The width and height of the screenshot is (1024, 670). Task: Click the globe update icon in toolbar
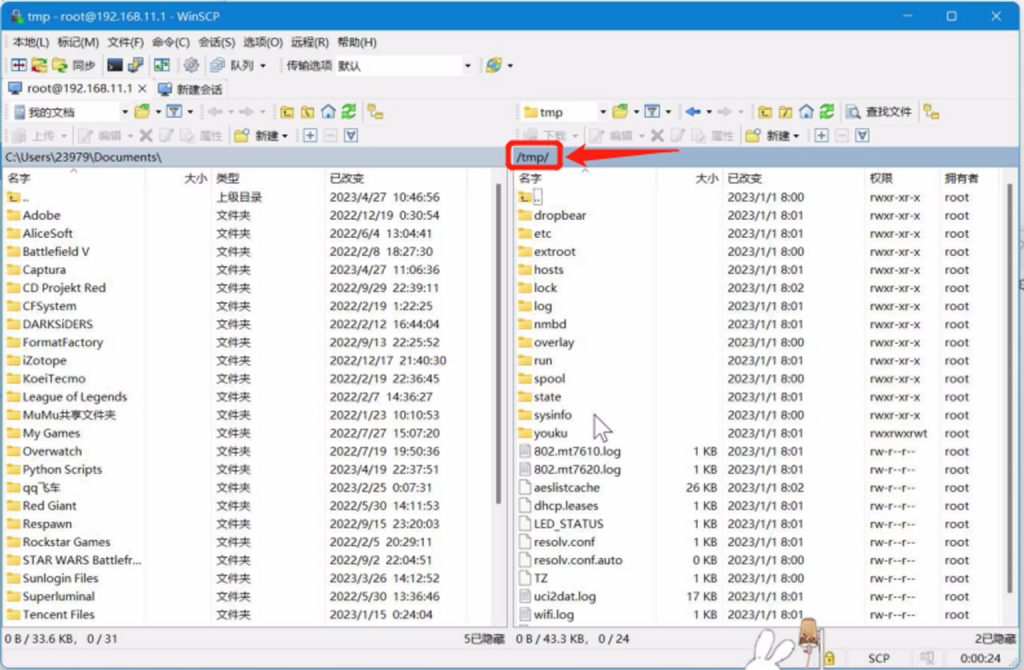coord(494,65)
